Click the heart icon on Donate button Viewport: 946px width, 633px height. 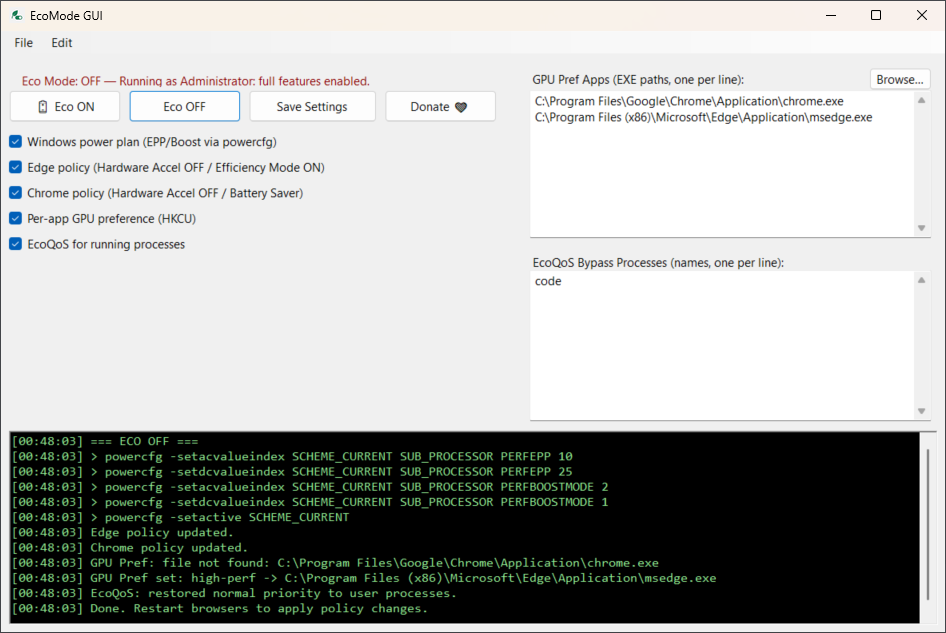461,107
